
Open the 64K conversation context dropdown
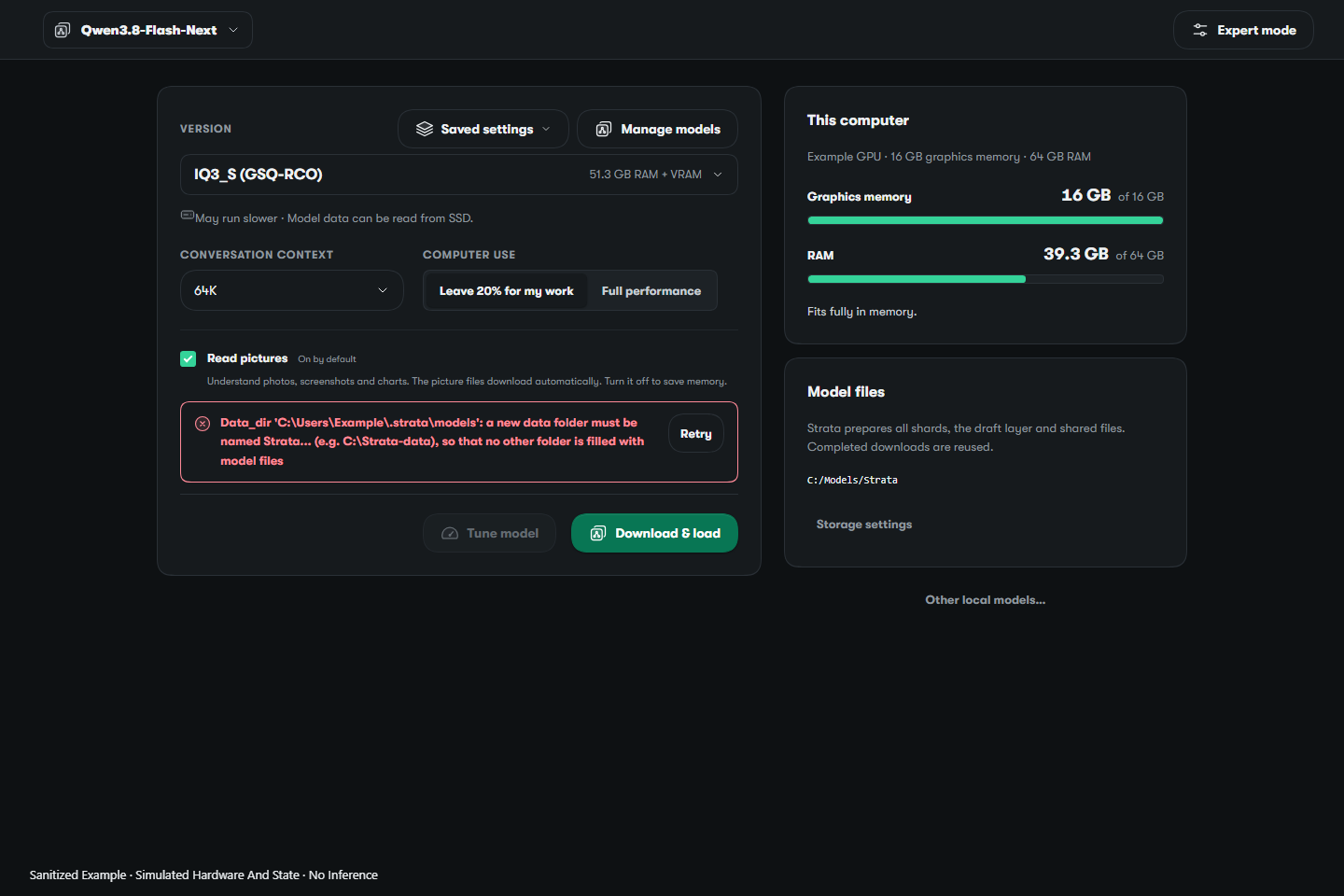point(291,290)
